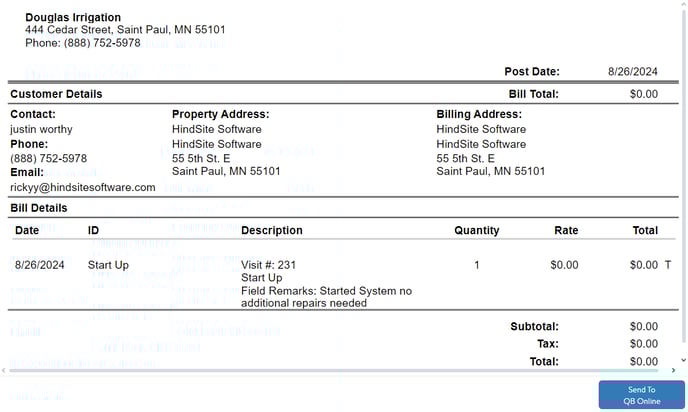Click the vertical scrollbar down arrow

pos(684,360)
